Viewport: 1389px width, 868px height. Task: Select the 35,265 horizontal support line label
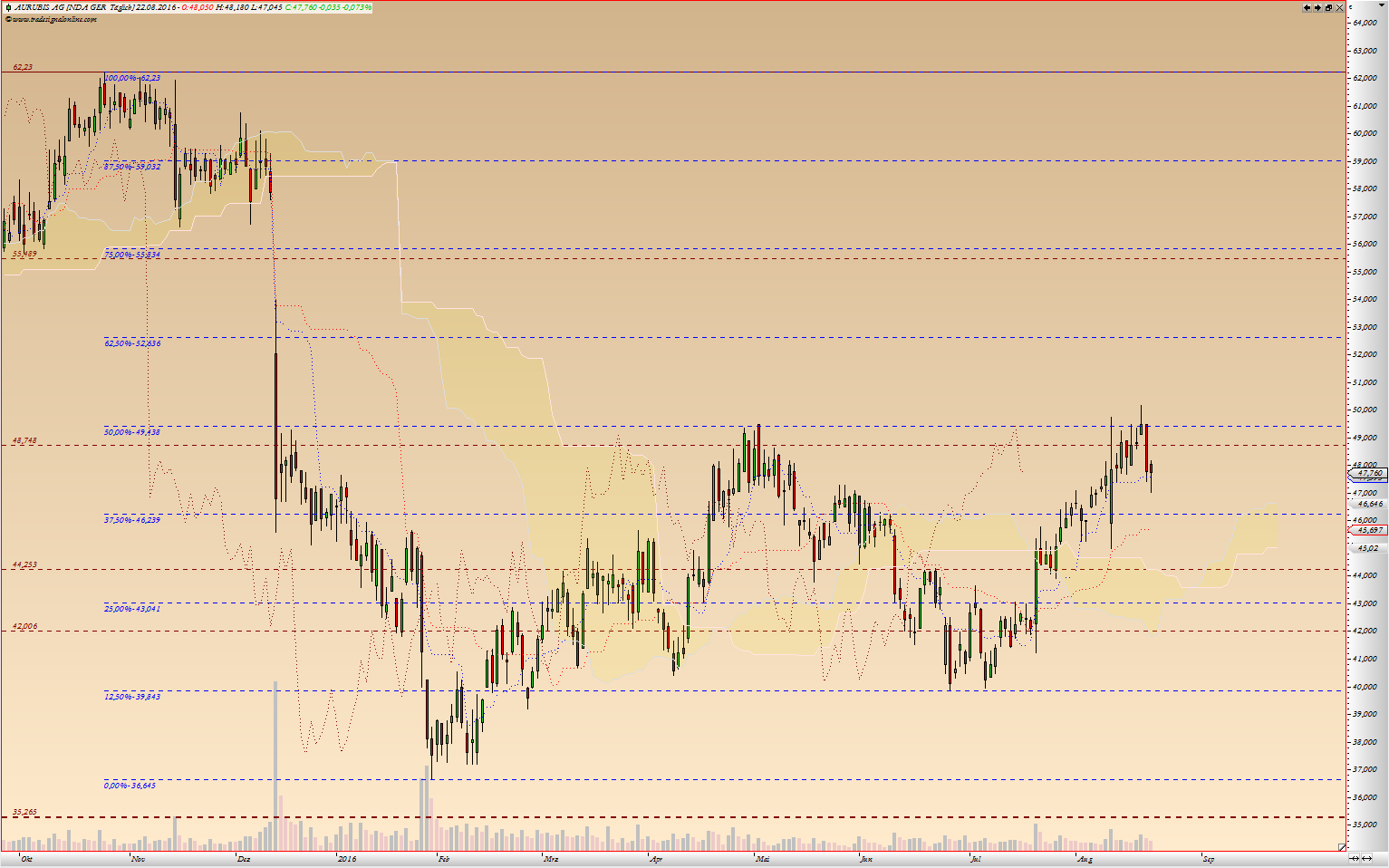point(25,812)
